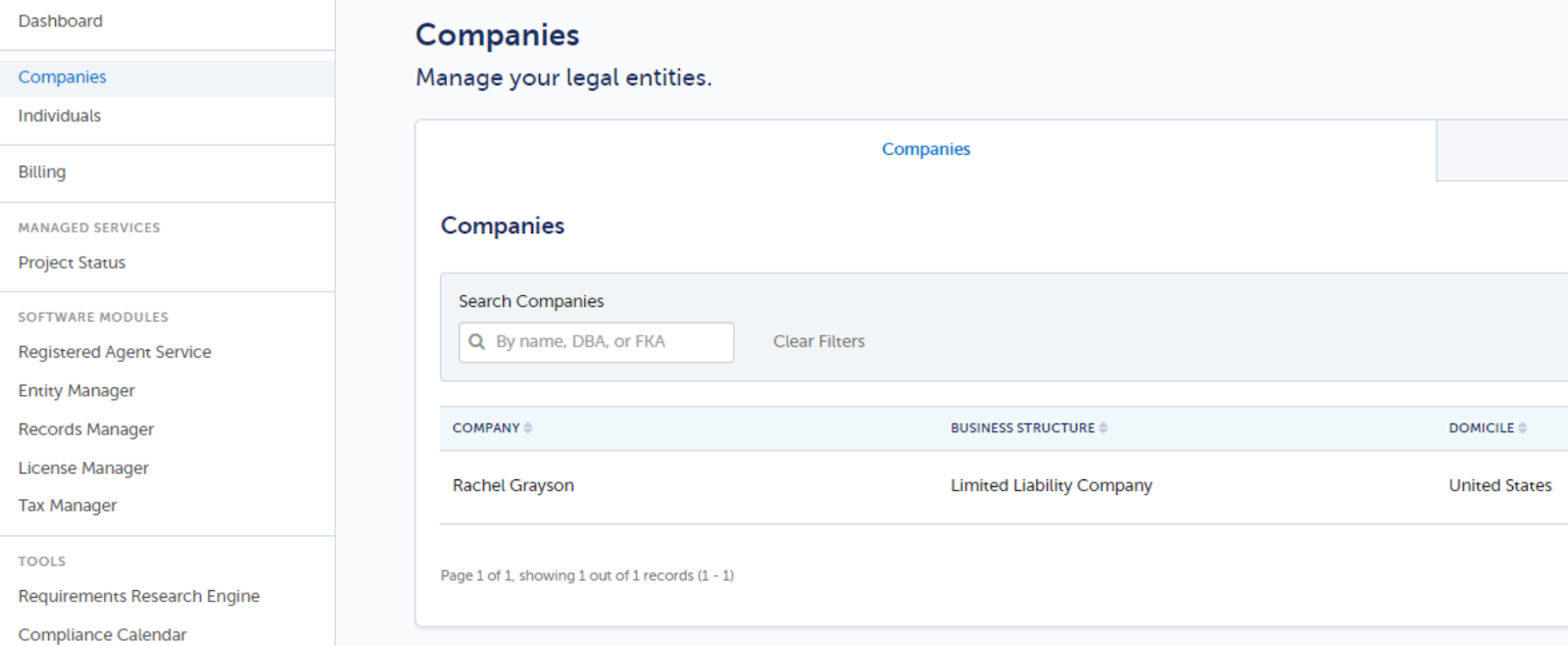1568x646 pixels.
Task: Open the Billing section
Action: 42,172
